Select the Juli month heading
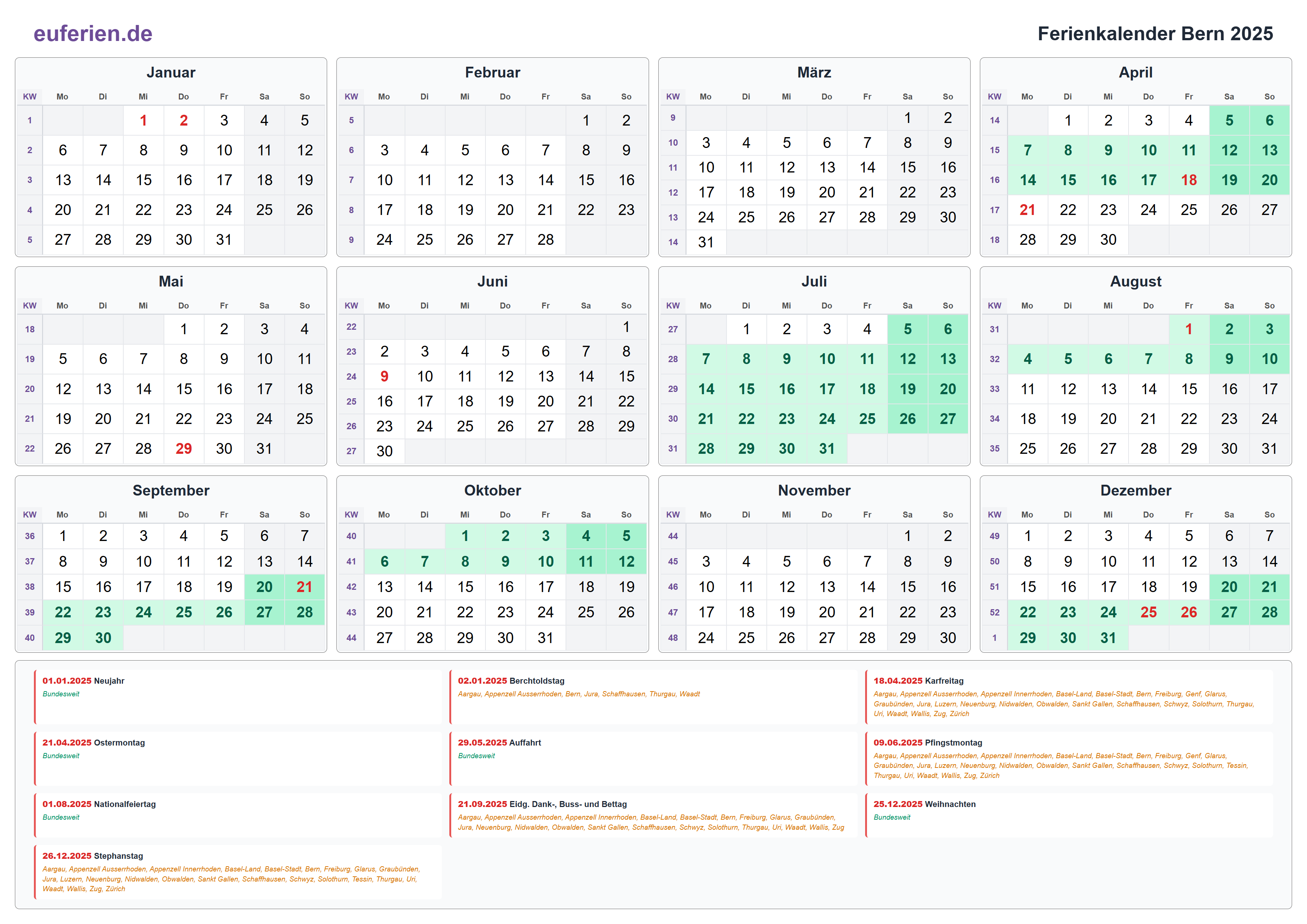 [x=814, y=281]
